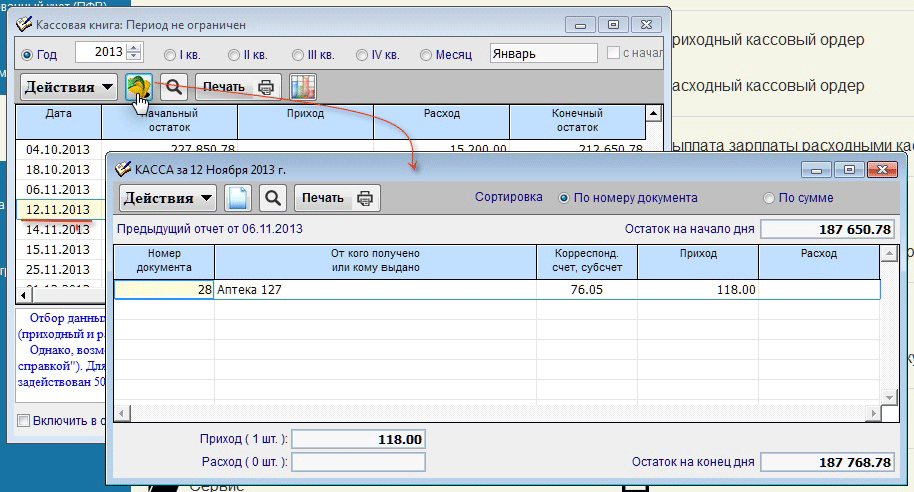914x492 pixels.
Task: Maximize the КАССА window
Action: coord(849,170)
